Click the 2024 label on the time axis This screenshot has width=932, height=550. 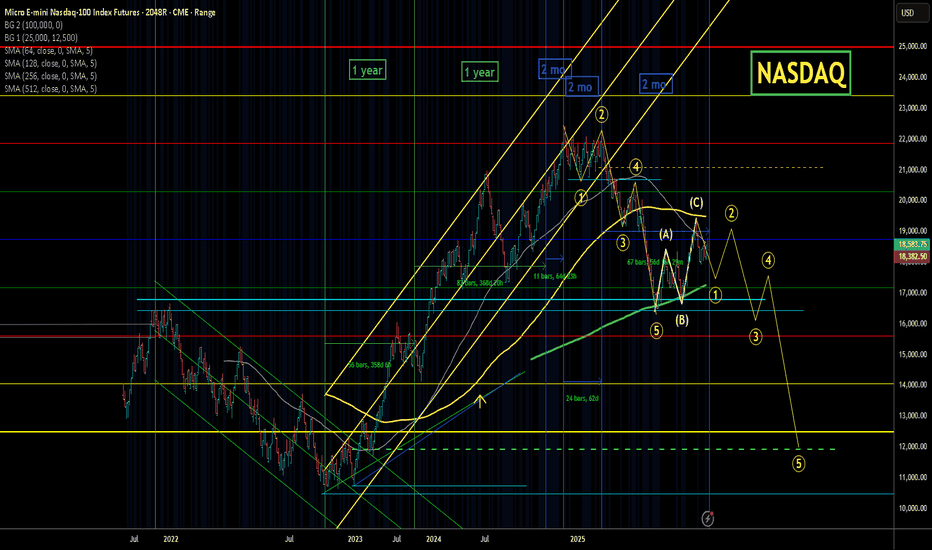click(x=434, y=539)
